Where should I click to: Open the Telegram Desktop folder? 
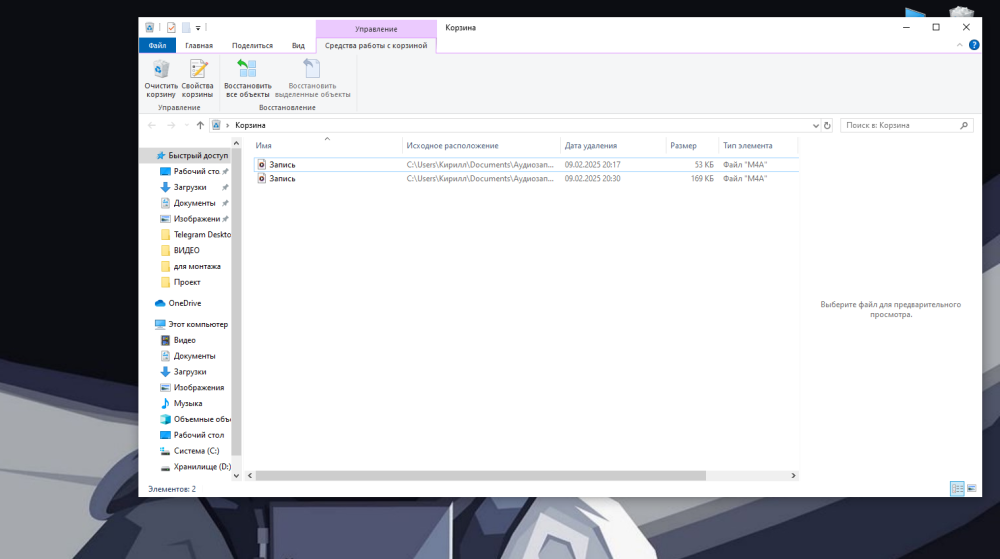pos(196,235)
